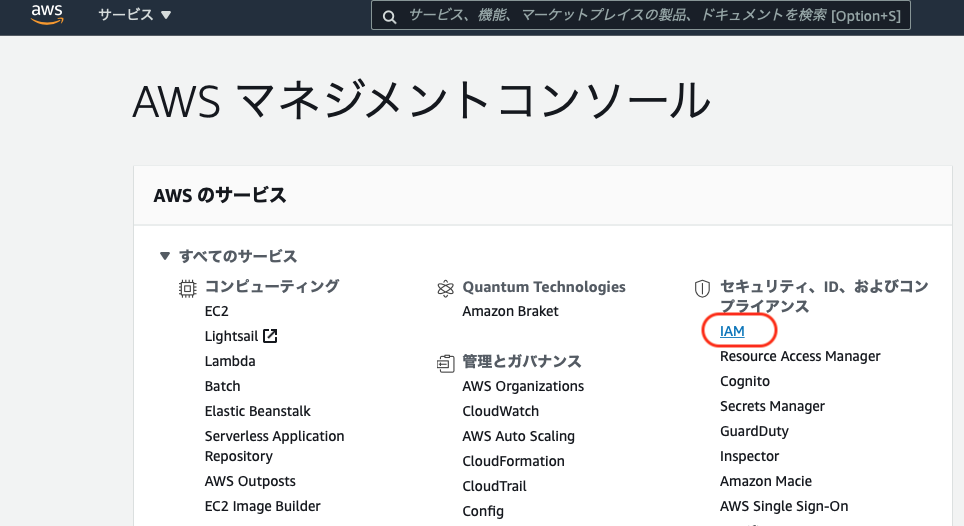The image size is (964, 526).
Task: Click the Security shield icon
Action: tap(702, 288)
